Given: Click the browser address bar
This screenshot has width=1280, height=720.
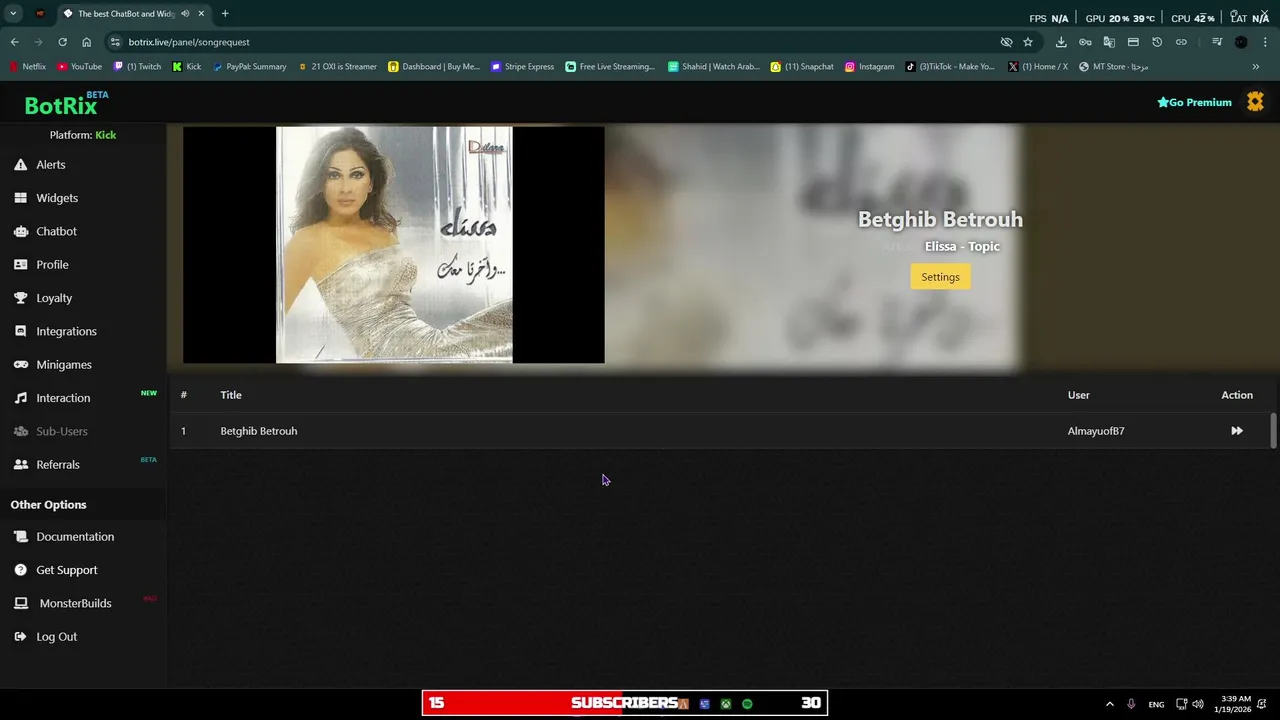Looking at the screenshot, I should [560, 42].
